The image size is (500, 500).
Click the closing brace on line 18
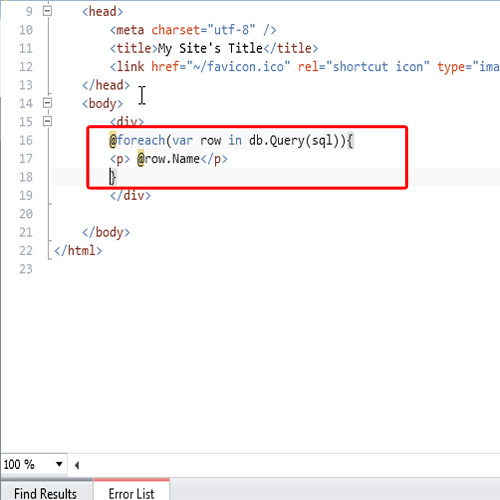point(113,177)
